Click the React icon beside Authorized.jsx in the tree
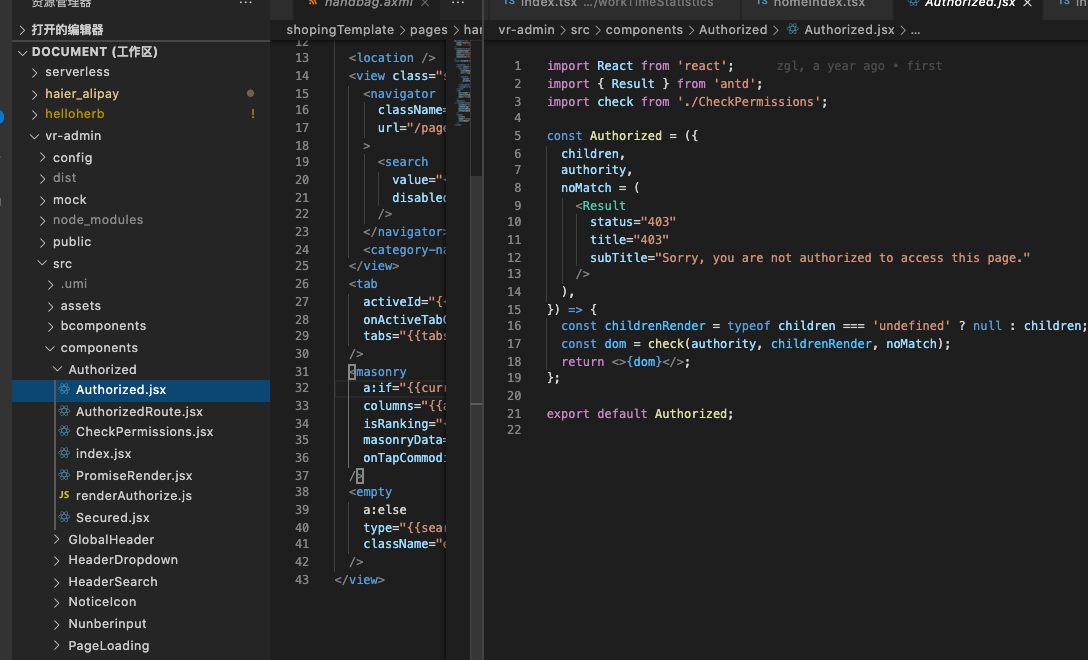Image resolution: width=1088 pixels, height=660 pixels. 65,390
